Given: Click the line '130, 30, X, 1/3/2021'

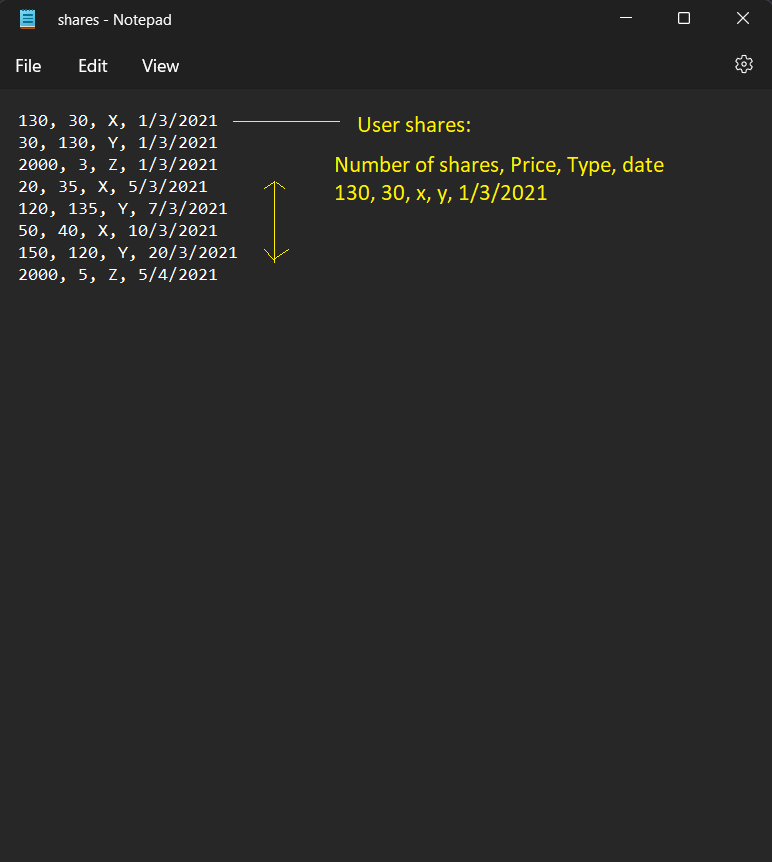Looking at the screenshot, I should tap(118, 121).
